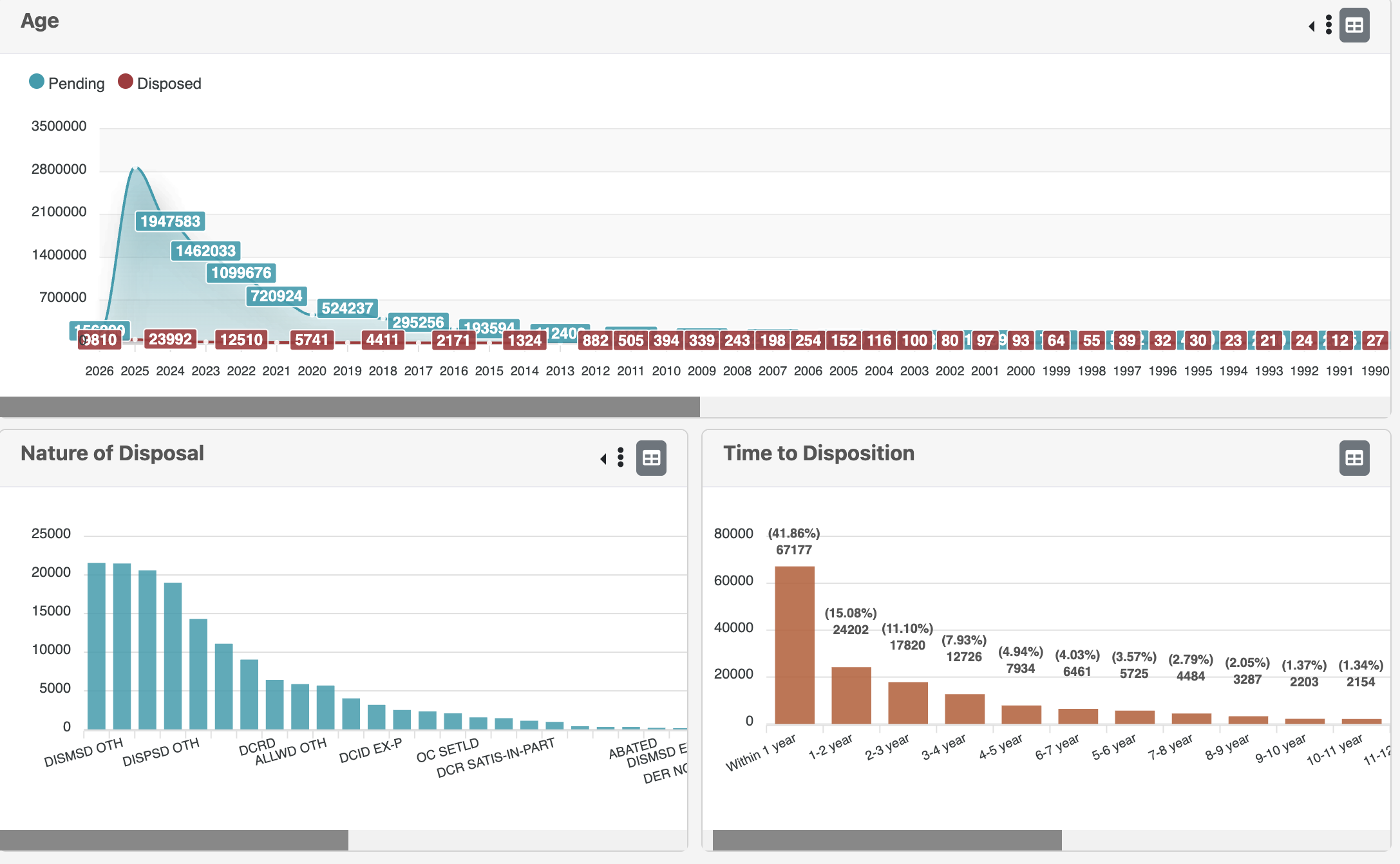Click back arrow in Nature of Disposal header
Screen dimensions: 1400x864
(x=603, y=459)
